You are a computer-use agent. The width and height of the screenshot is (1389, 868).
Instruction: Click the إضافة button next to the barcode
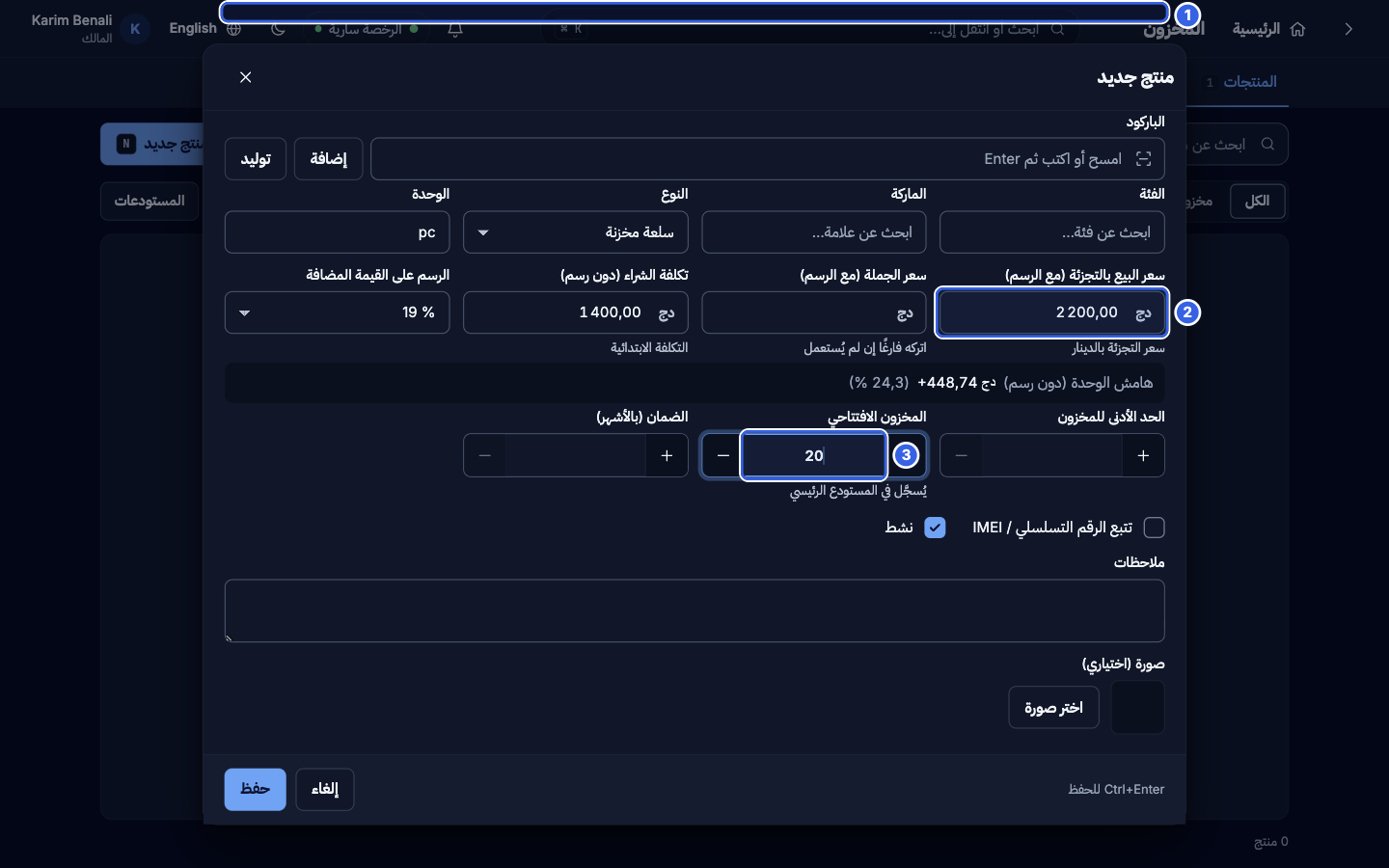[328, 159]
